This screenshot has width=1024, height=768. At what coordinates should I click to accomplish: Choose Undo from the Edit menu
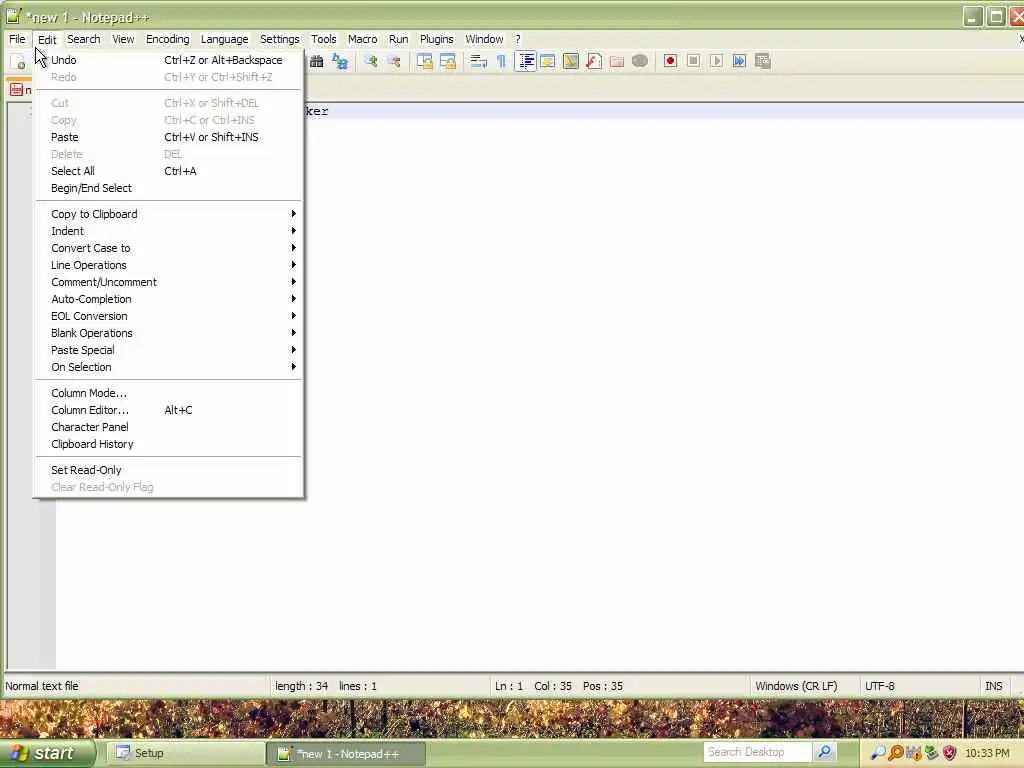[x=169, y=60]
